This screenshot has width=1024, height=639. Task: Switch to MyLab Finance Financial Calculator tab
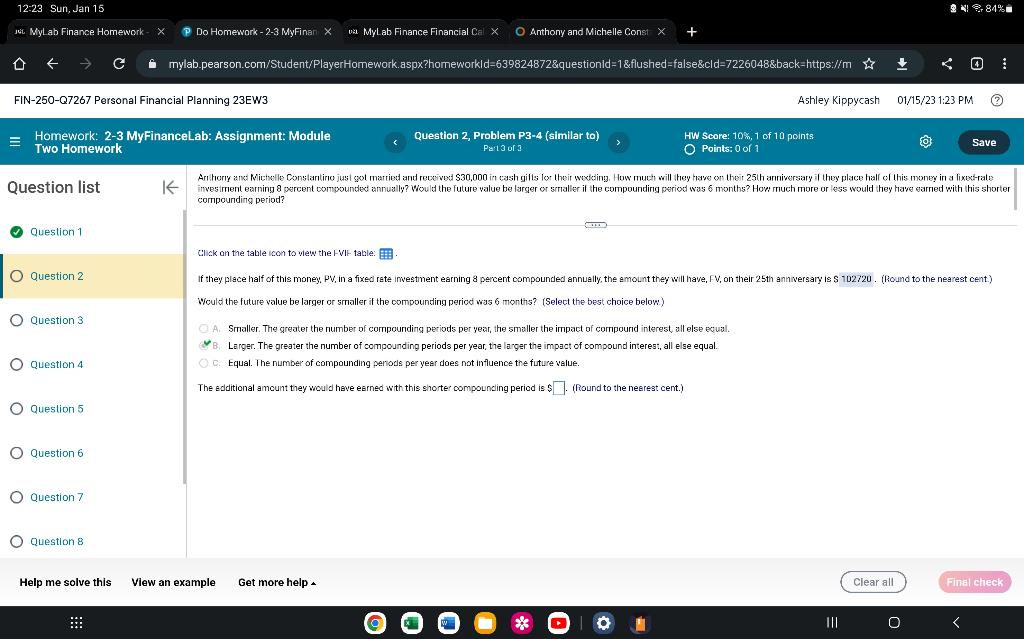click(x=424, y=31)
